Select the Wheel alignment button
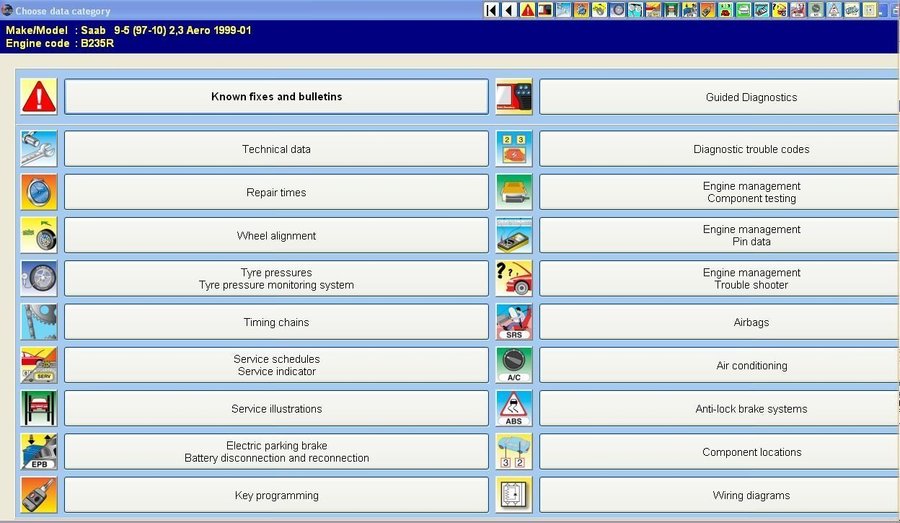Viewport: 900px width, 523px height. (x=276, y=236)
